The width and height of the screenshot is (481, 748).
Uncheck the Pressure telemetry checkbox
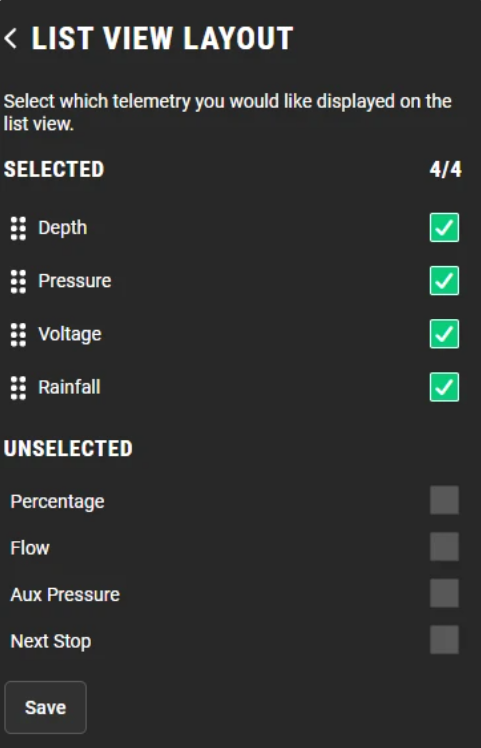(x=444, y=280)
